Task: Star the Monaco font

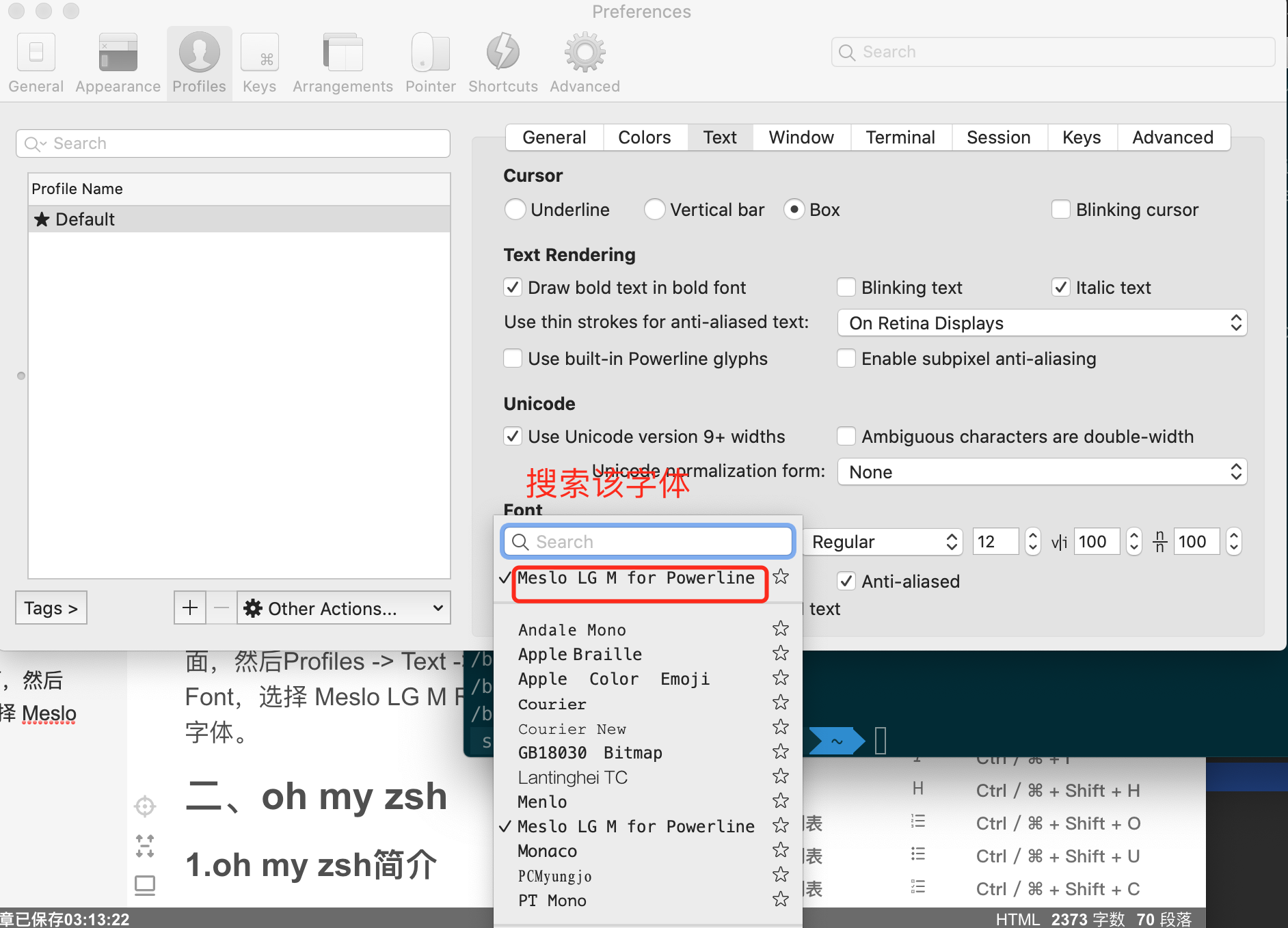Action: 781,850
